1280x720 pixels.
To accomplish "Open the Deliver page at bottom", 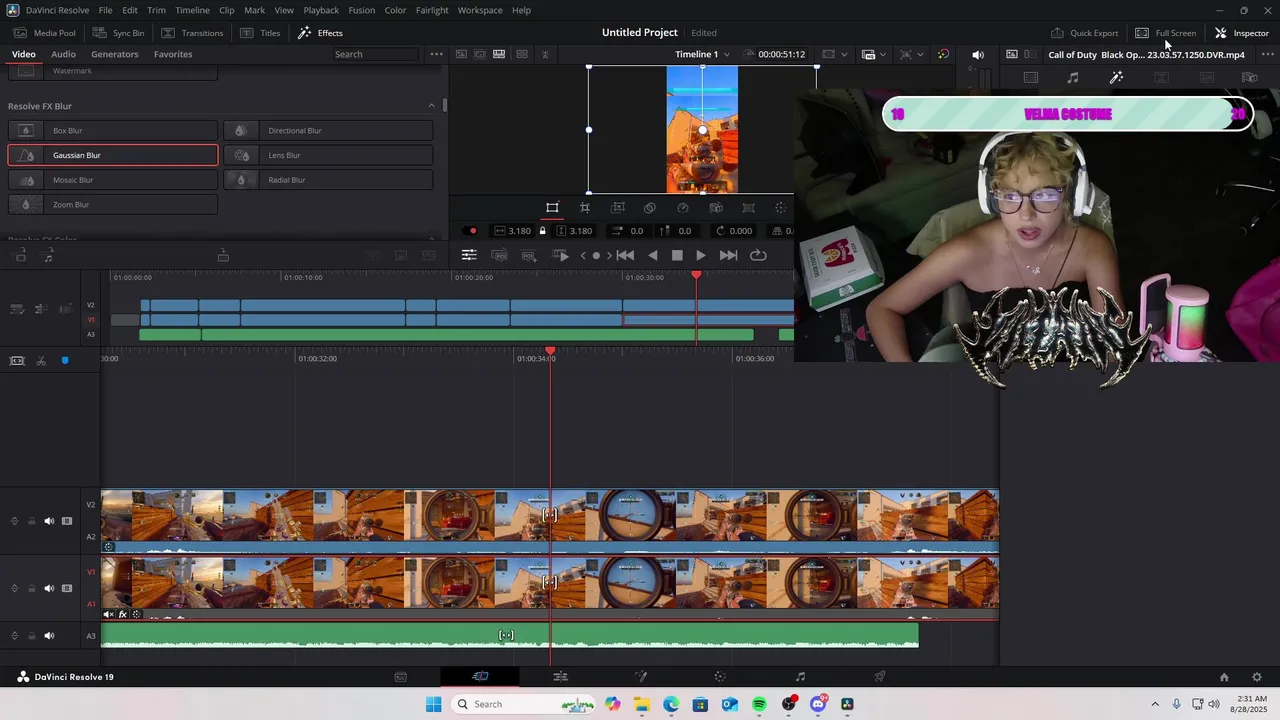I will coord(880,677).
